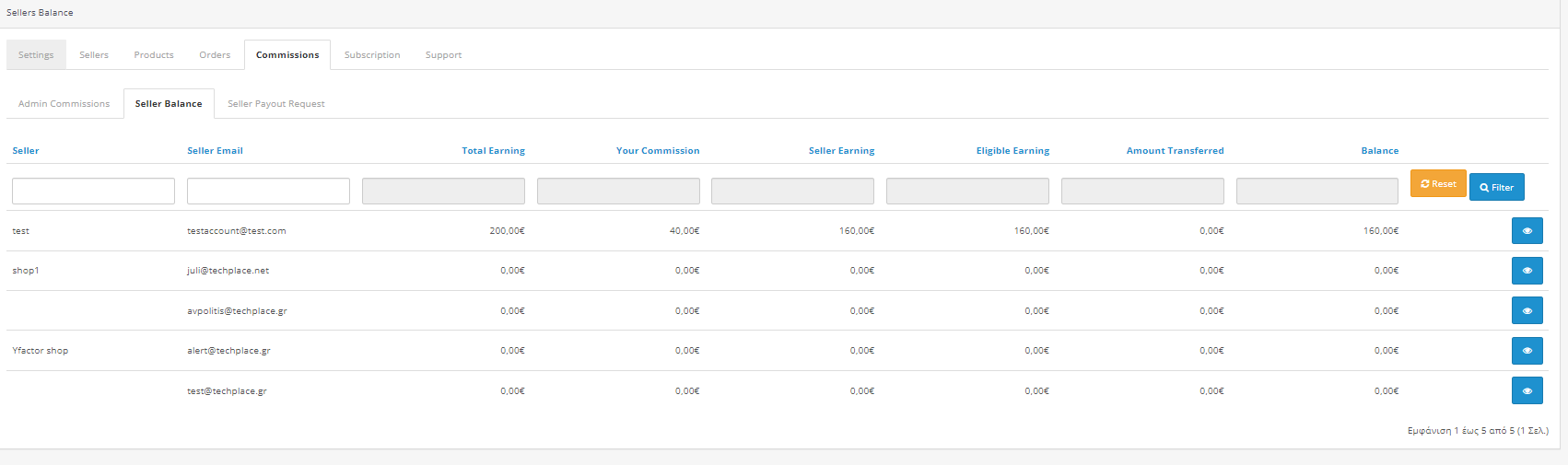Apply the Filter button

tap(1496, 187)
